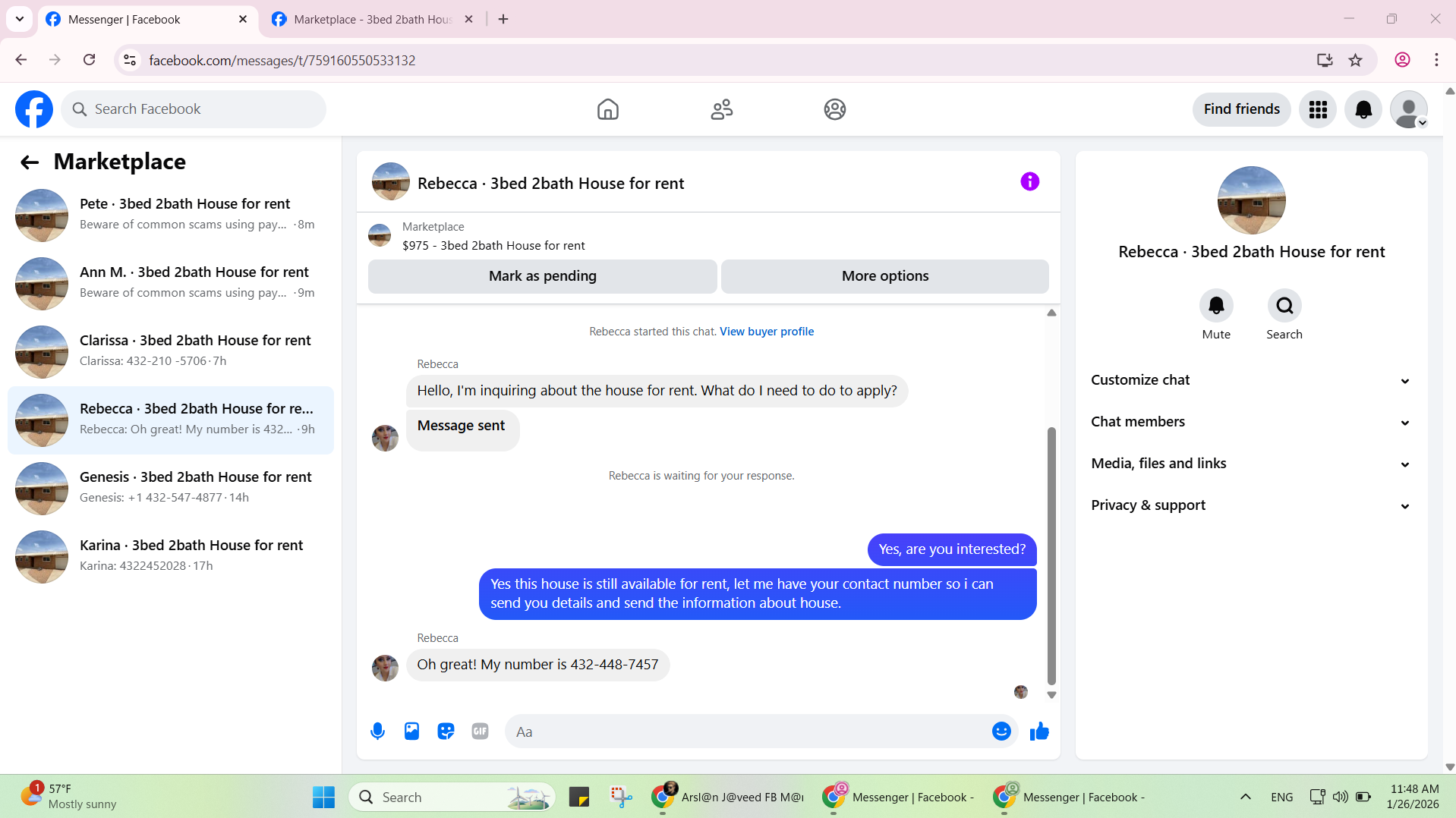Open the Facebook menu grid icon
Image resolution: width=1456 pixels, height=818 pixels.
[1318, 109]
